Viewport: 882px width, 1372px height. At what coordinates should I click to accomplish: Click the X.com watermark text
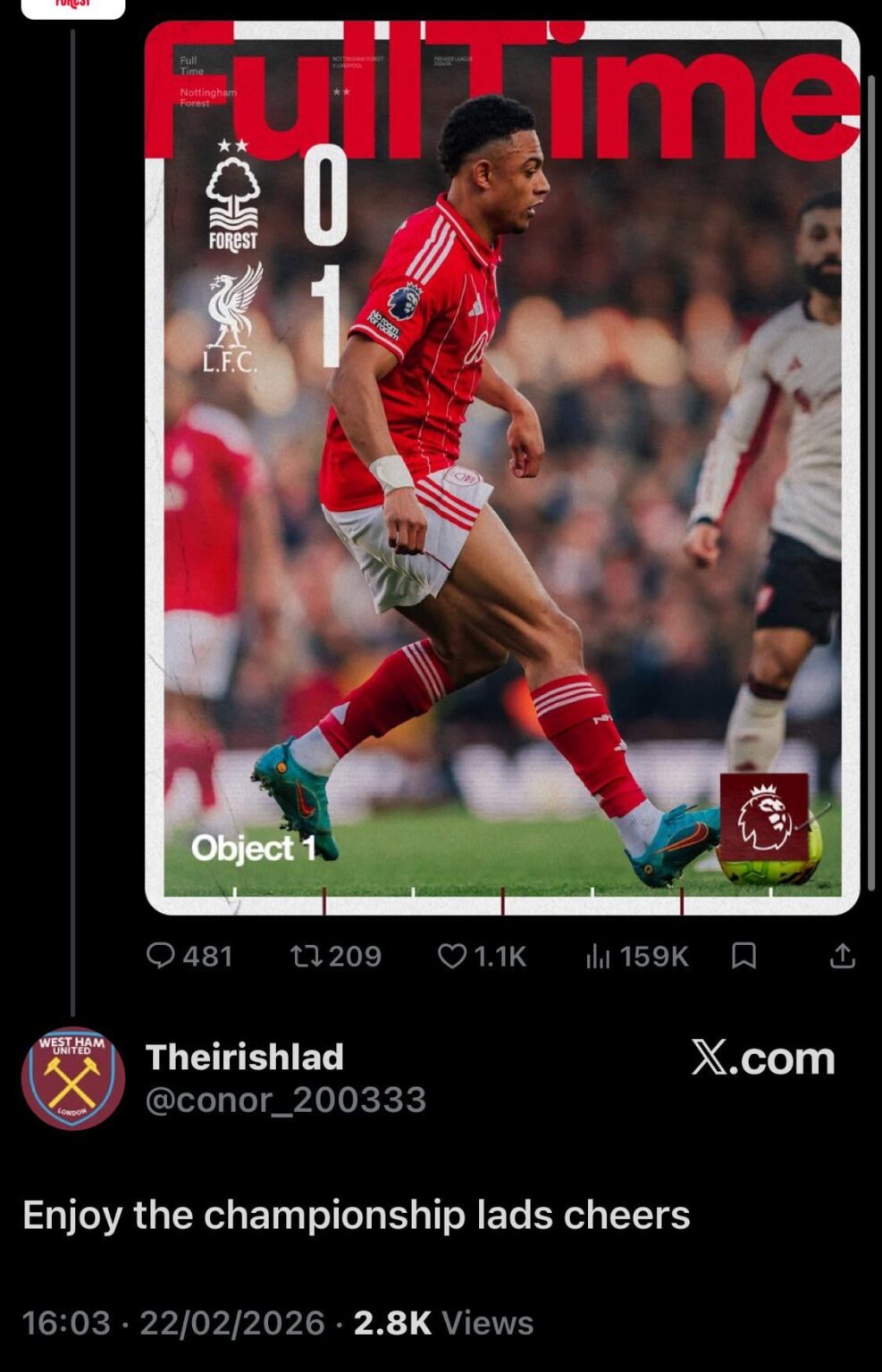pos(763,1058)
